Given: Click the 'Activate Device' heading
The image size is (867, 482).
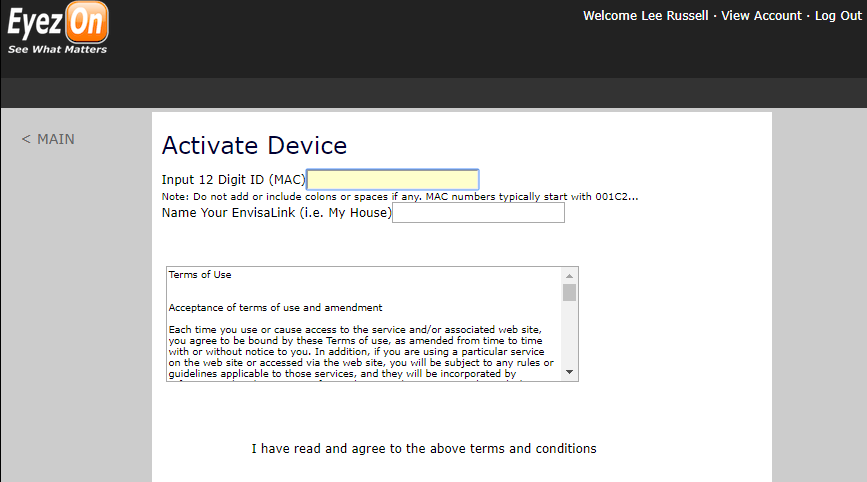Looking at the screenshot, I should [x=254, y=146].
